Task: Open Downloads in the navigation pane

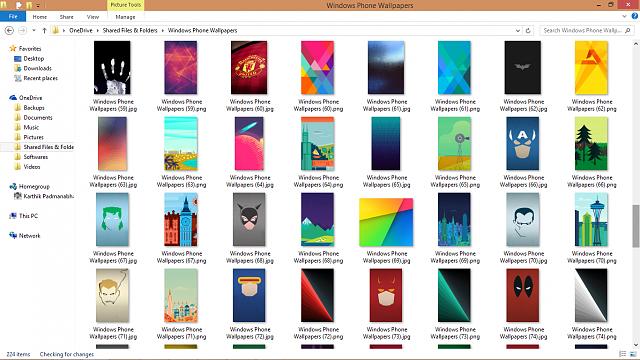Action: pos(37,69)
